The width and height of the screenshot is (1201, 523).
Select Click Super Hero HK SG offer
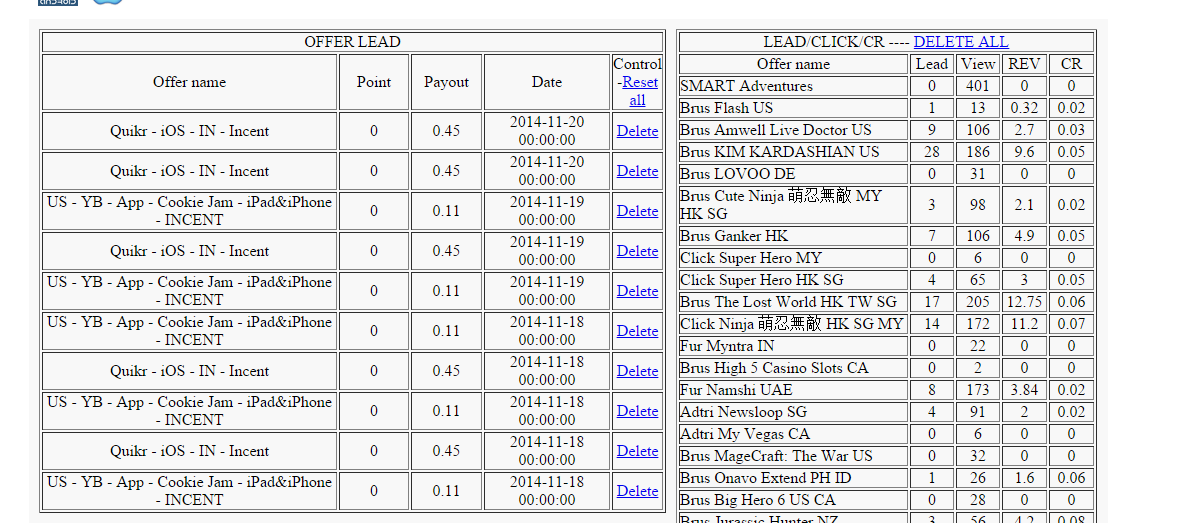(x=762, y=280)
